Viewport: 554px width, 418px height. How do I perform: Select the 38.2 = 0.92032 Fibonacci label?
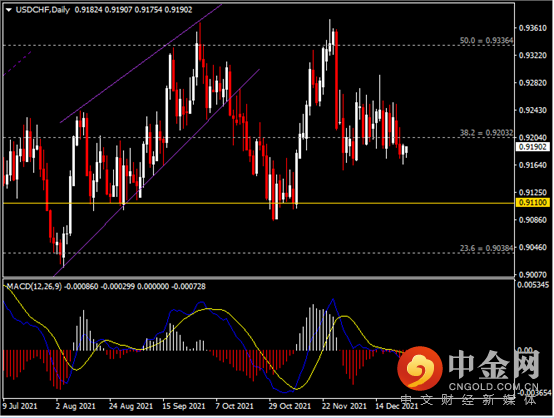tap(486, 133)
